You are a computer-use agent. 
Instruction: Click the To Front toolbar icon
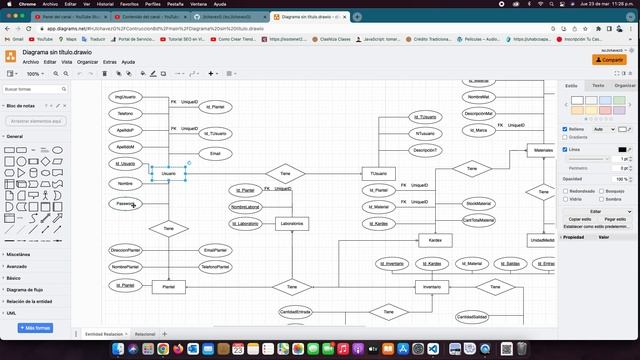point(118,74)
